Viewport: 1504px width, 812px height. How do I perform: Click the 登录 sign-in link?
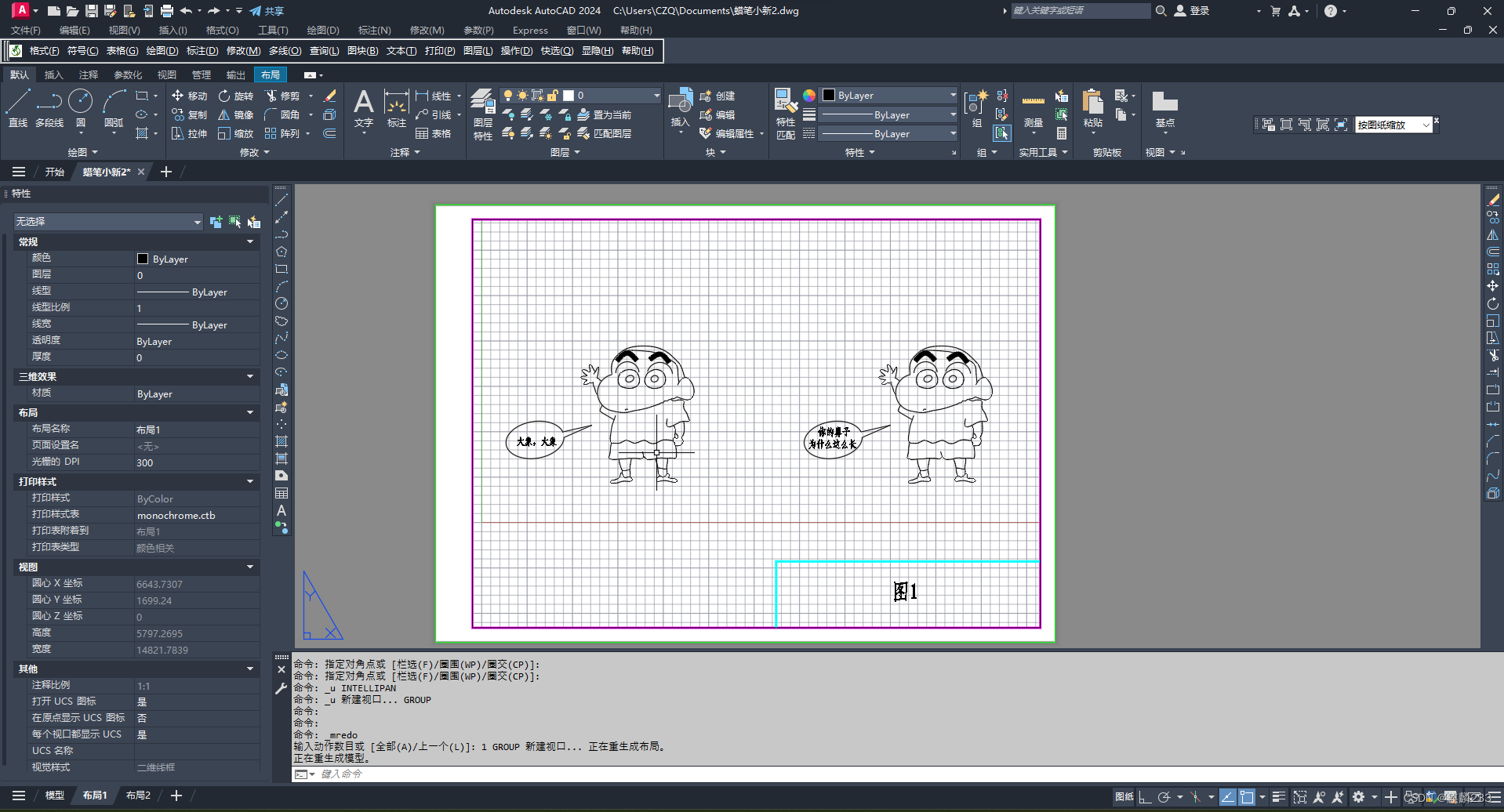(1192, 11)
